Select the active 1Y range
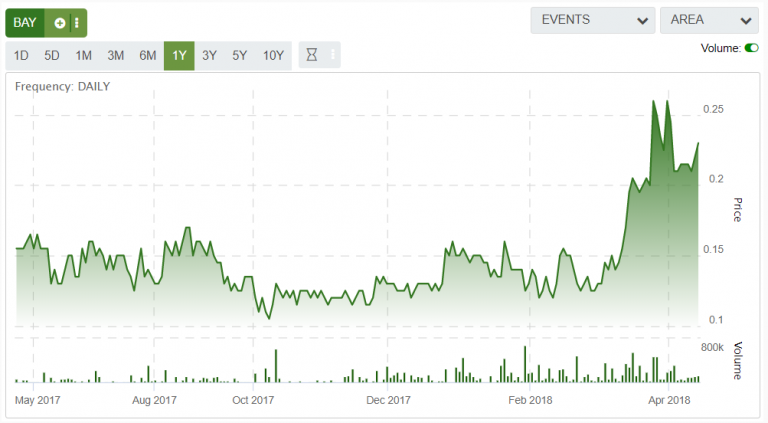The image size is (768, 423). [x=179, y=55]
